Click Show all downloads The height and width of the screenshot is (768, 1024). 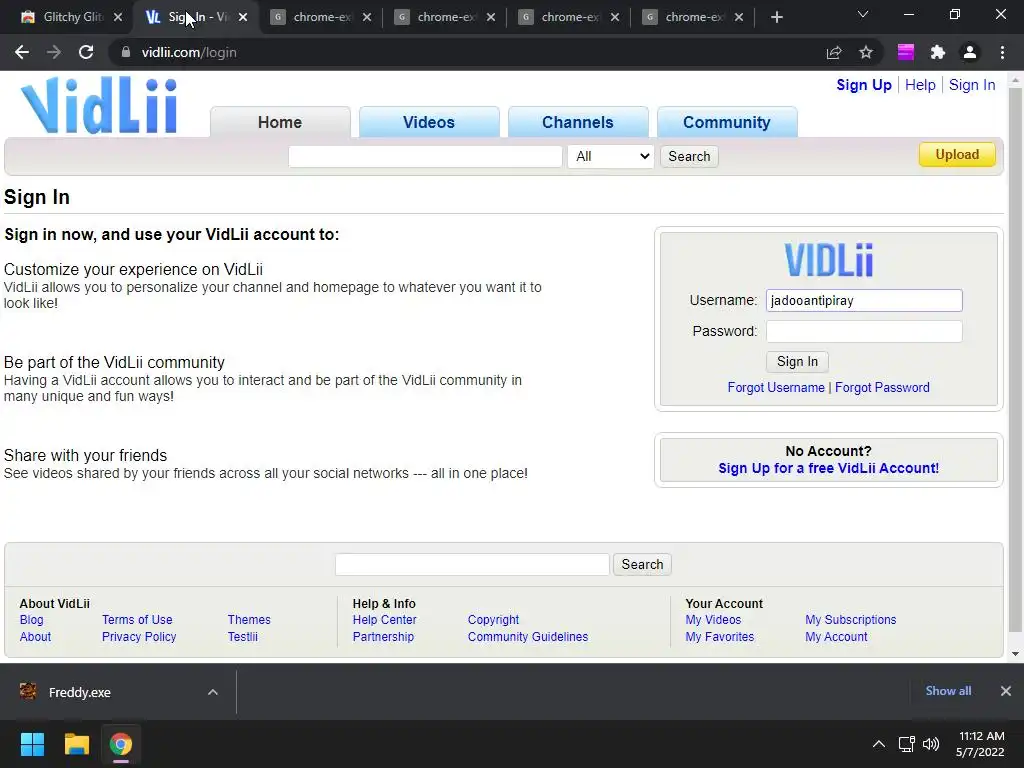pyautogui.click(x=948, y=691)
